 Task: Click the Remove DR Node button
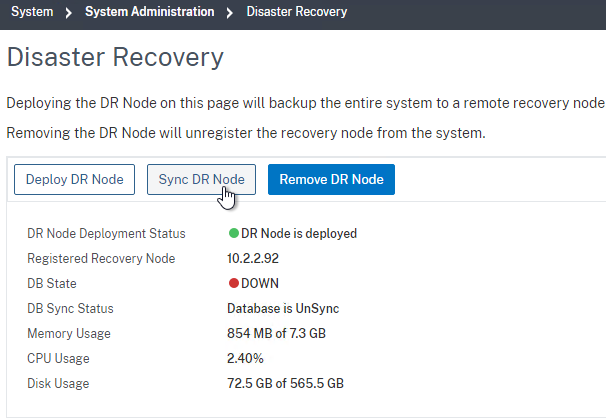[x=331, y=179]
